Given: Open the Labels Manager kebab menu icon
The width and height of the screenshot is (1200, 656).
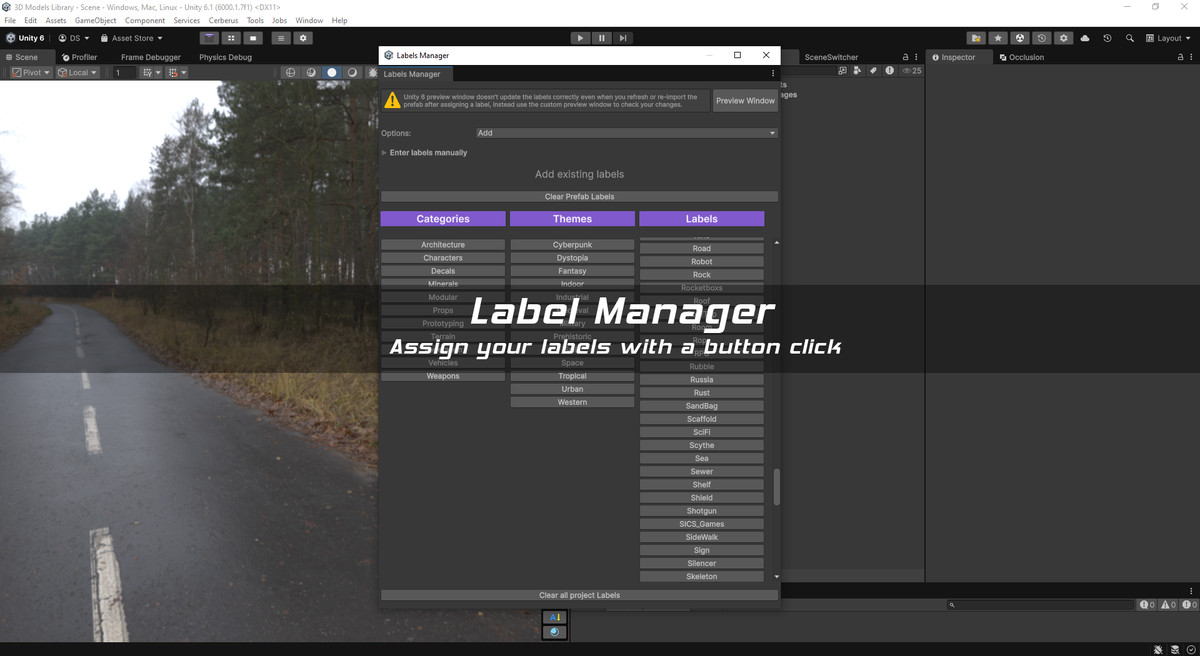Looking at the screenshot, I should coord(772,72).
